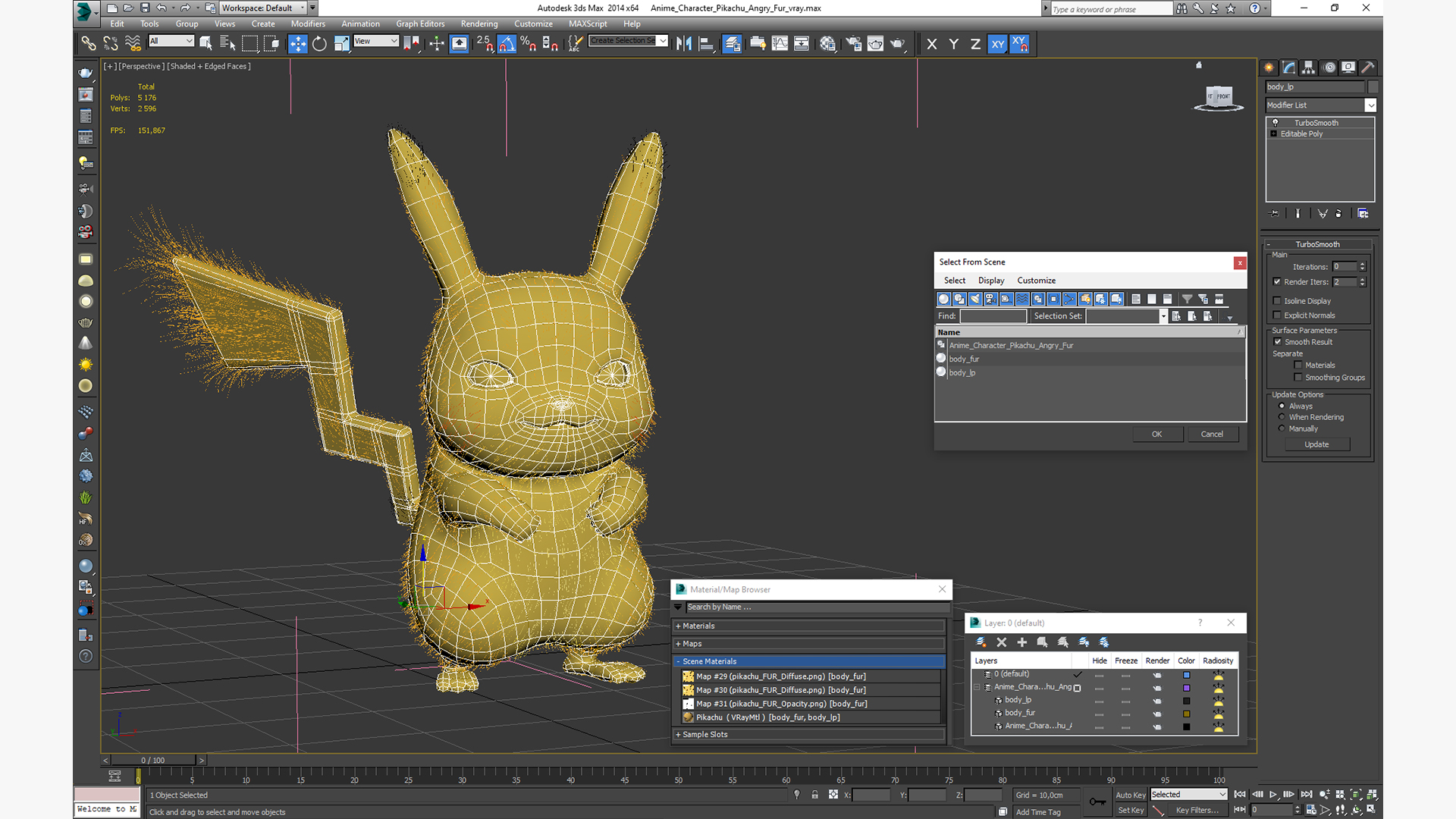1456x819 pixels.
Task: Click the Update button in TurboSmooth
Action: click(1316, 444)
